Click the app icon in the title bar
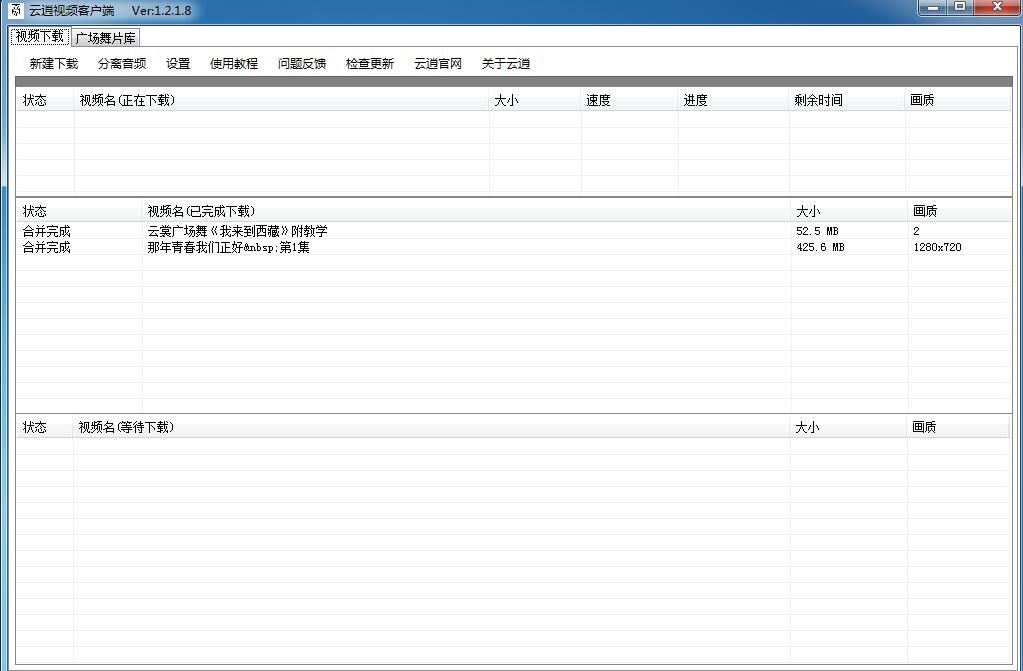 click(x=14, y=9)
